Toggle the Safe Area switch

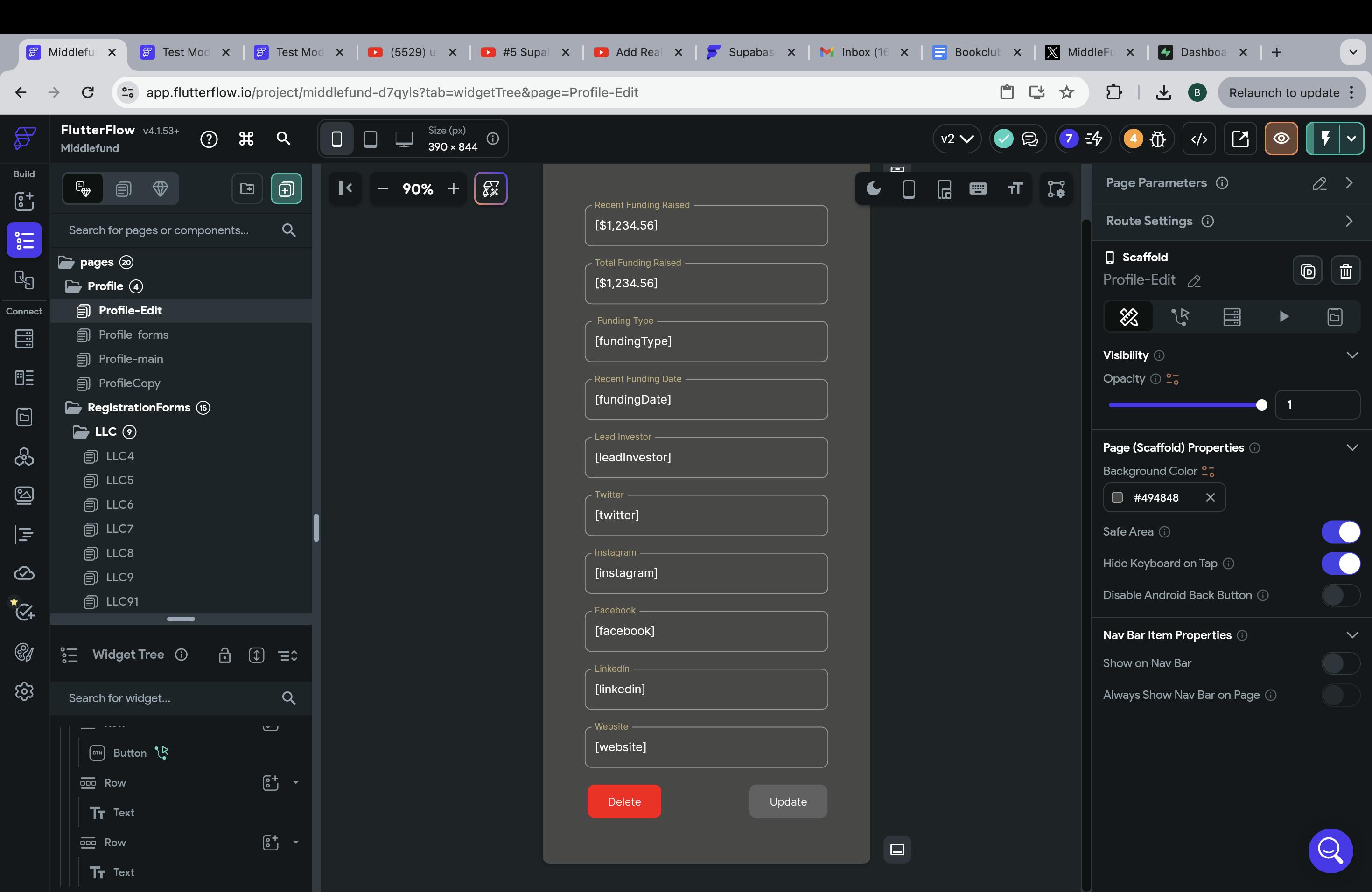(1340, 531)
